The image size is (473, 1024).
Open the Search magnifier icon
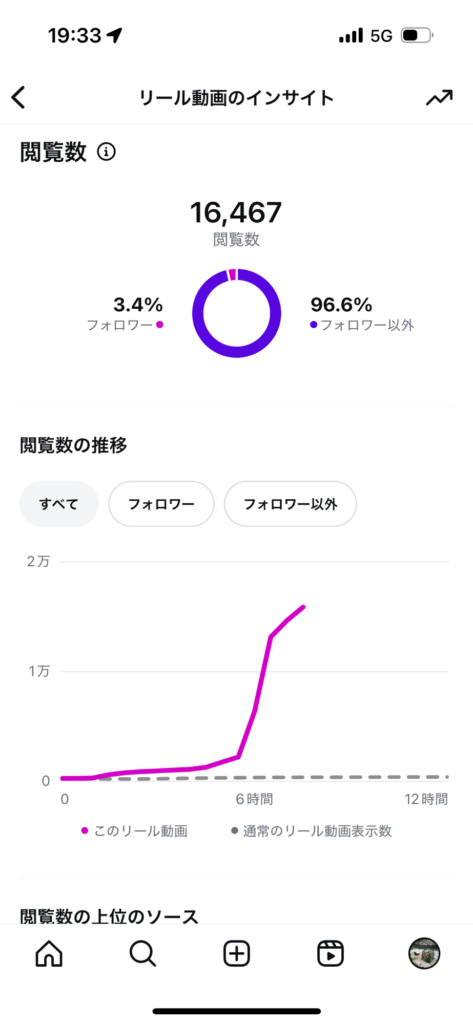coord(142,955)
